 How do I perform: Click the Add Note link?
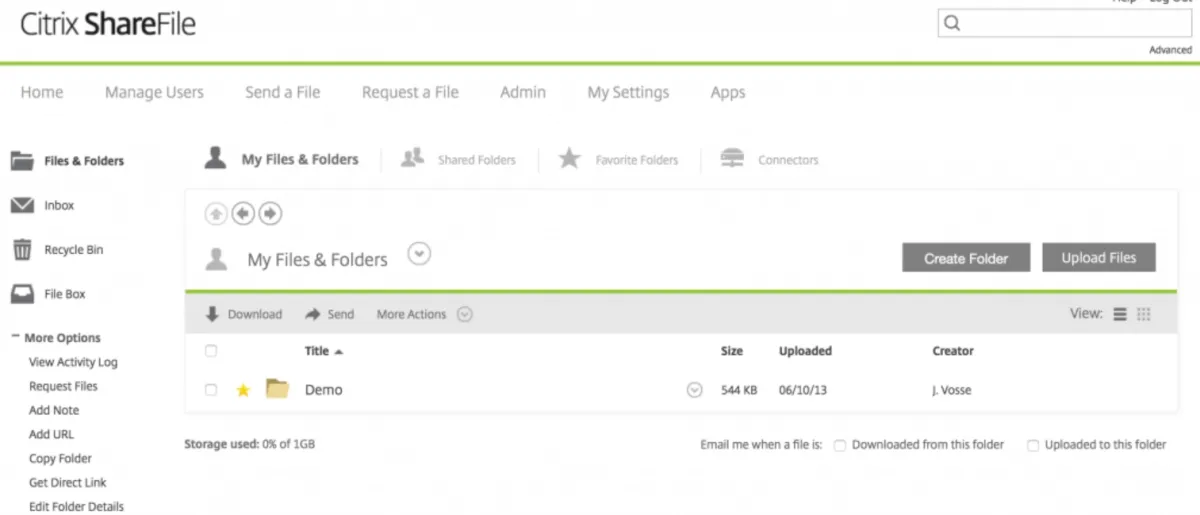pyautogui.click(x=54, y=410)
